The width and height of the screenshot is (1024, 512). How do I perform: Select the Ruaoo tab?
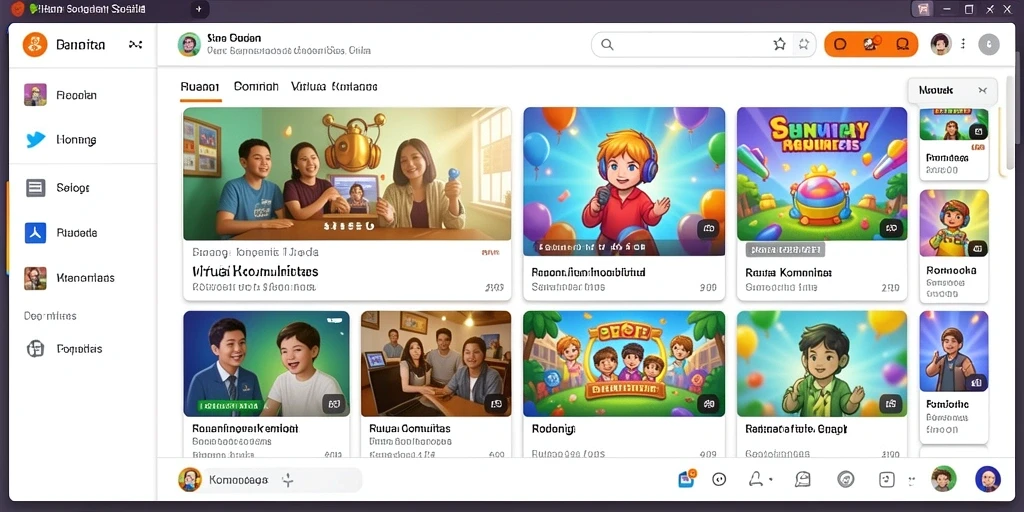click(200, 86)
